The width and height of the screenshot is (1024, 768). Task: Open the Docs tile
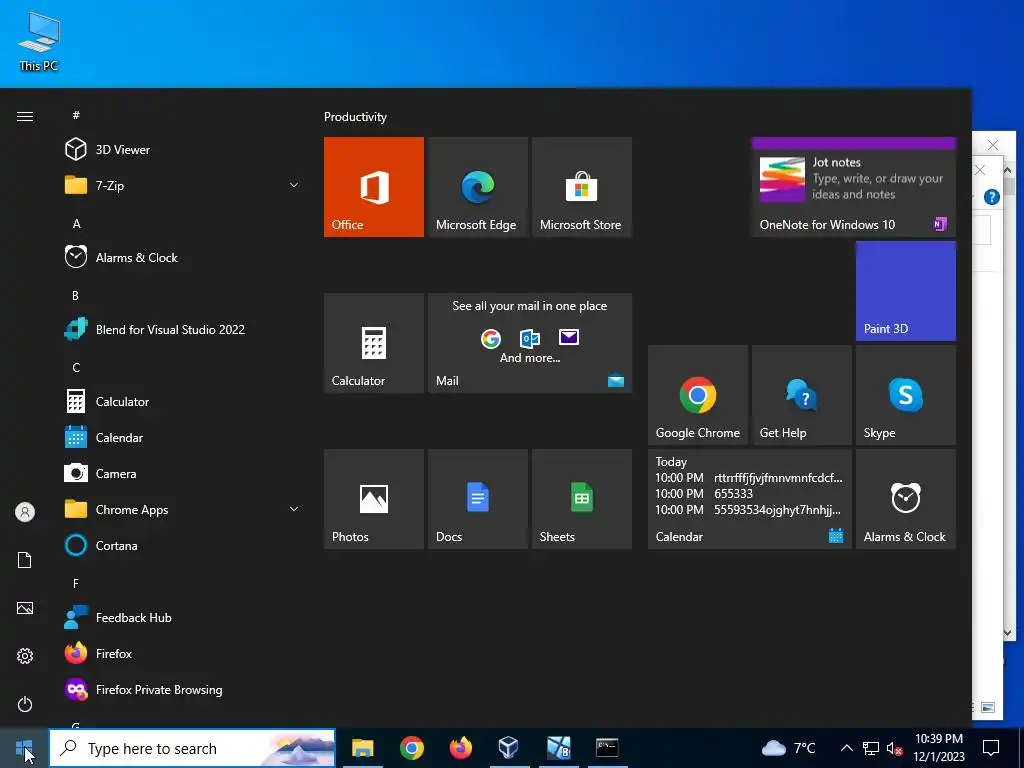coord(477,499)
